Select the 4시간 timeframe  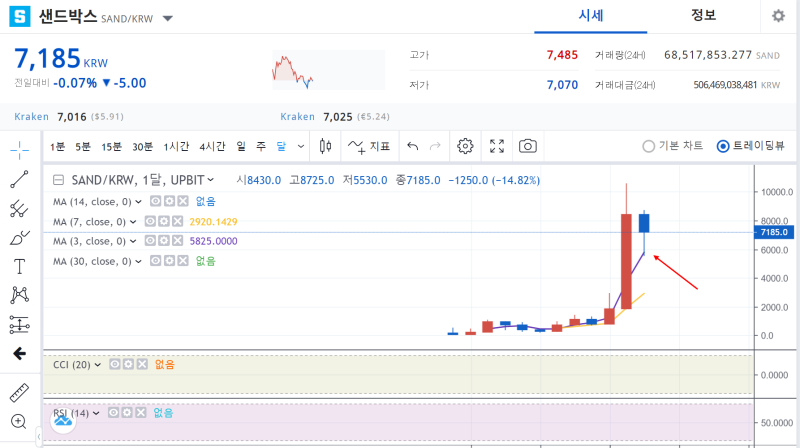pos(212,147)
